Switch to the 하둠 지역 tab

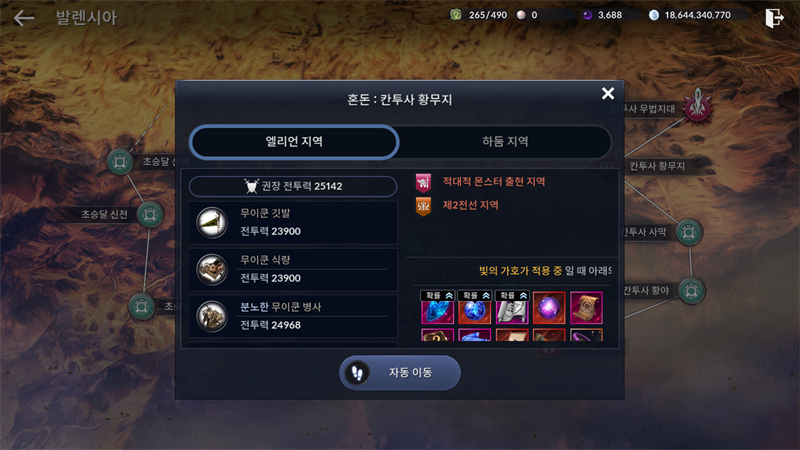coord(505,141)
